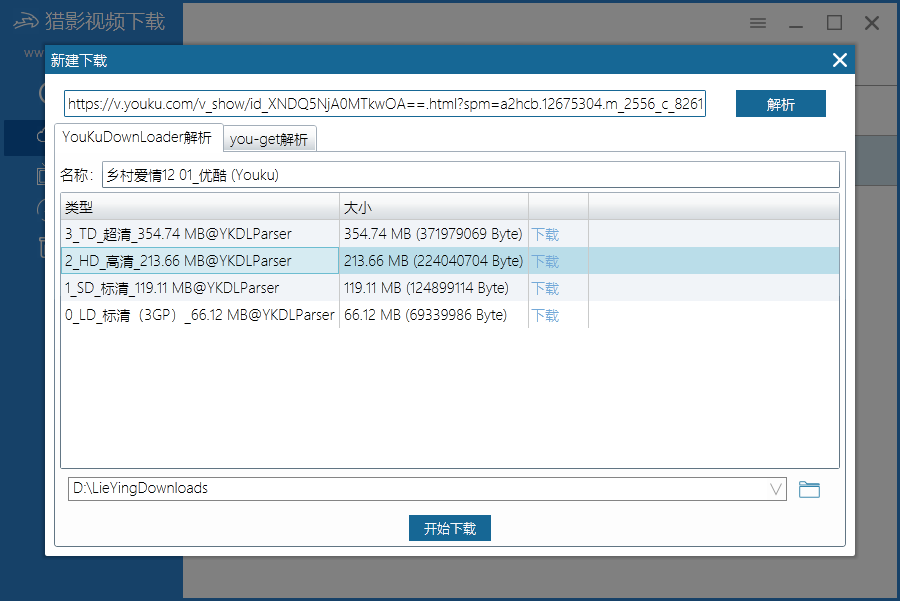Click the video URL input field
The height and width of the screenshot is (601, 900).
(385, 104)
